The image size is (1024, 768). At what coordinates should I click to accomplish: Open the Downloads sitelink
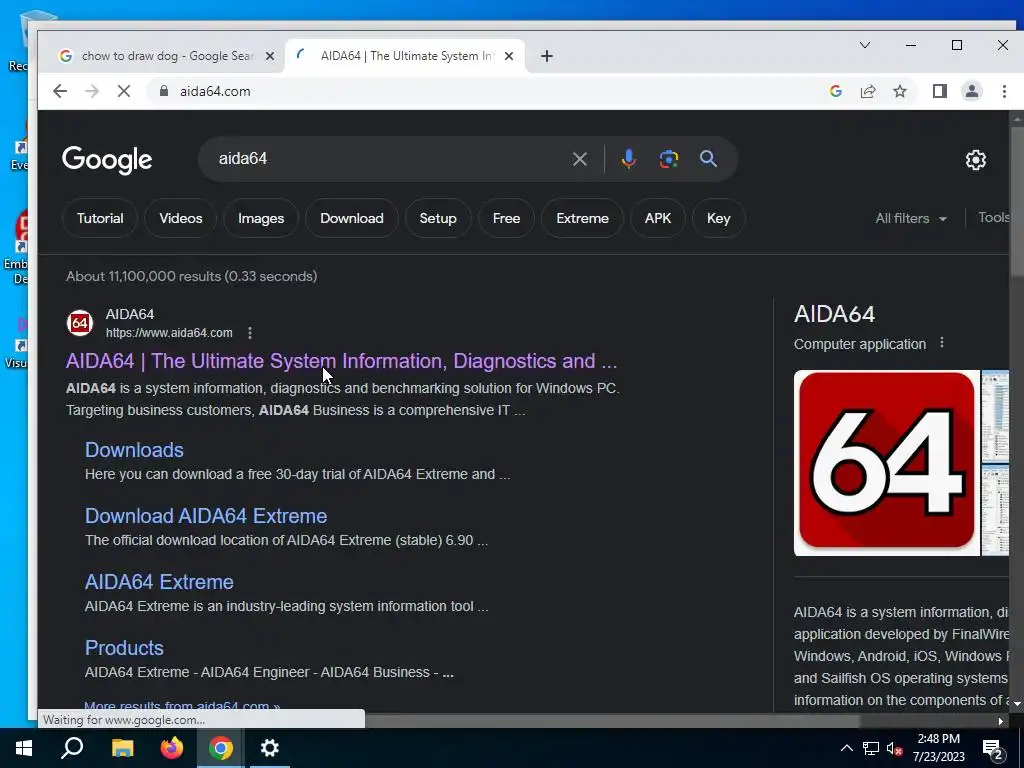[134, 450]
